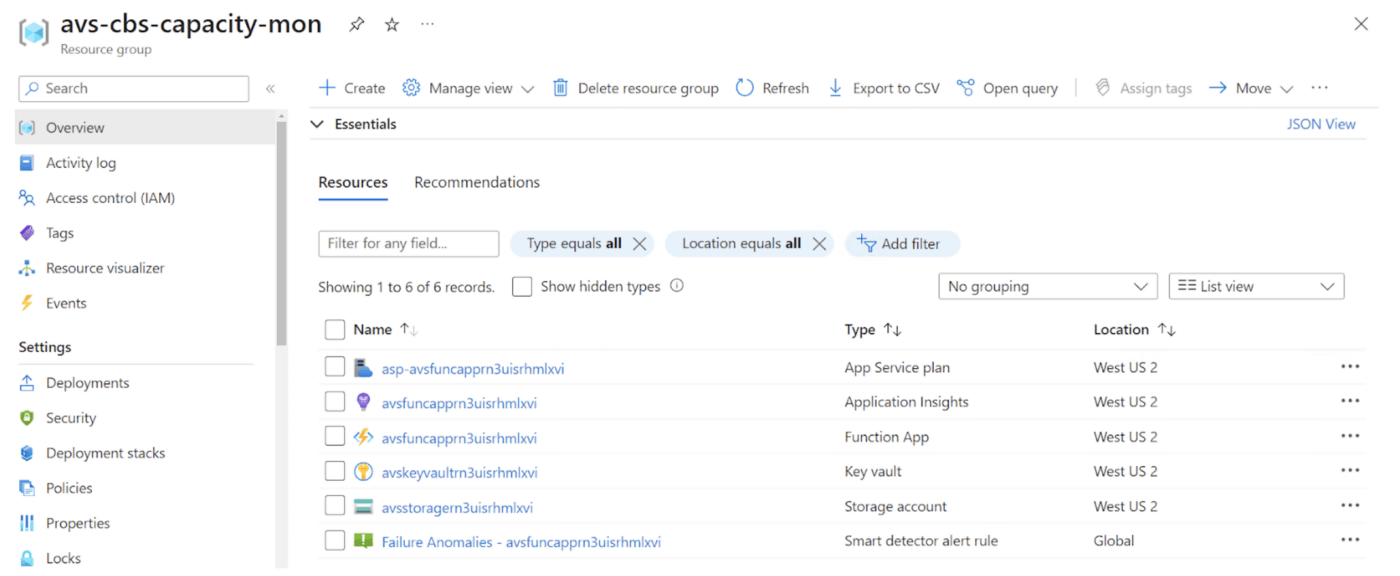
Task: Sort resources by Type column
Action: [x=873, y=329]
